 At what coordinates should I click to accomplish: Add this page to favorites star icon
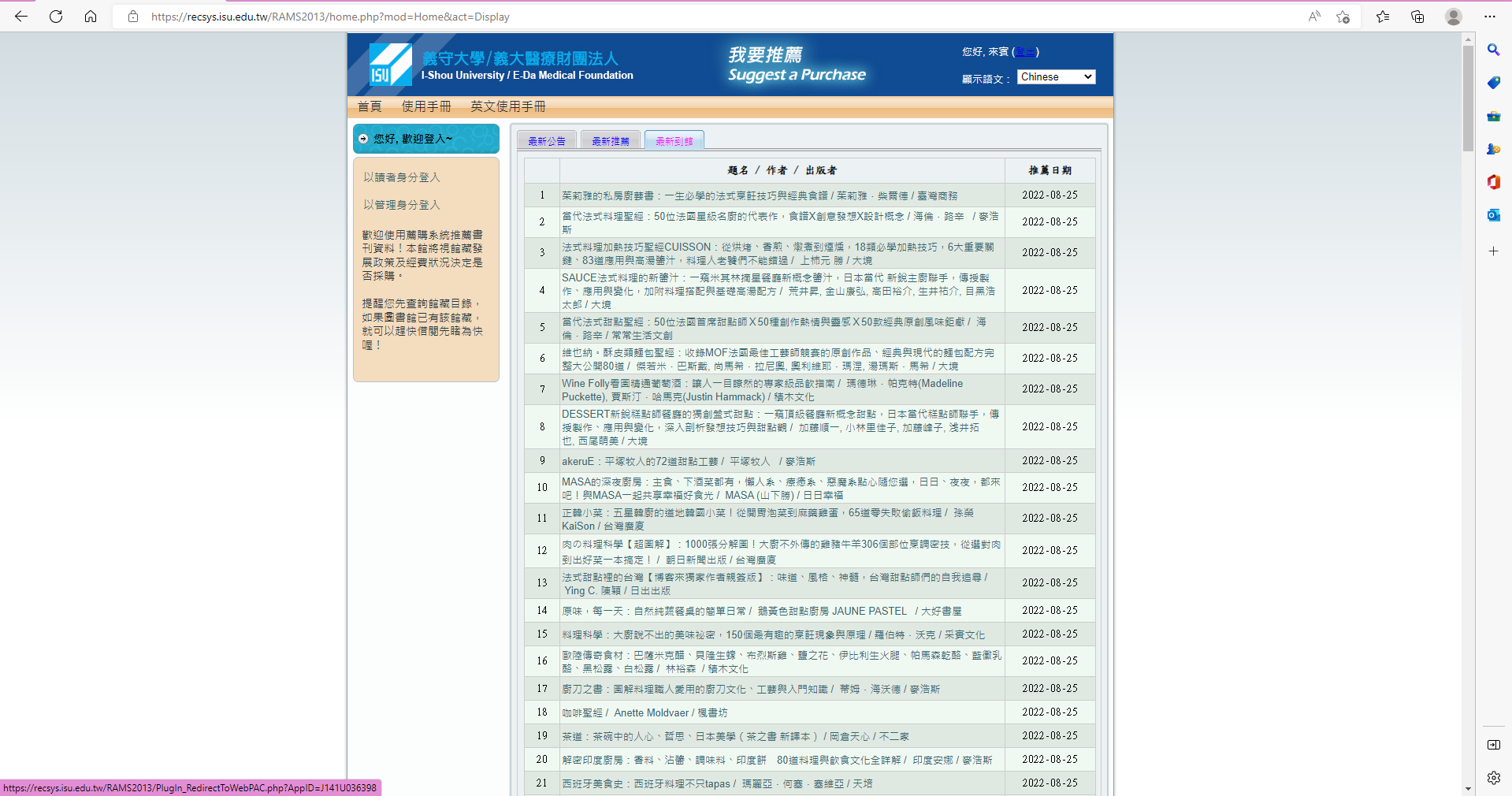pyautogui.click(x=1343, y=17)
